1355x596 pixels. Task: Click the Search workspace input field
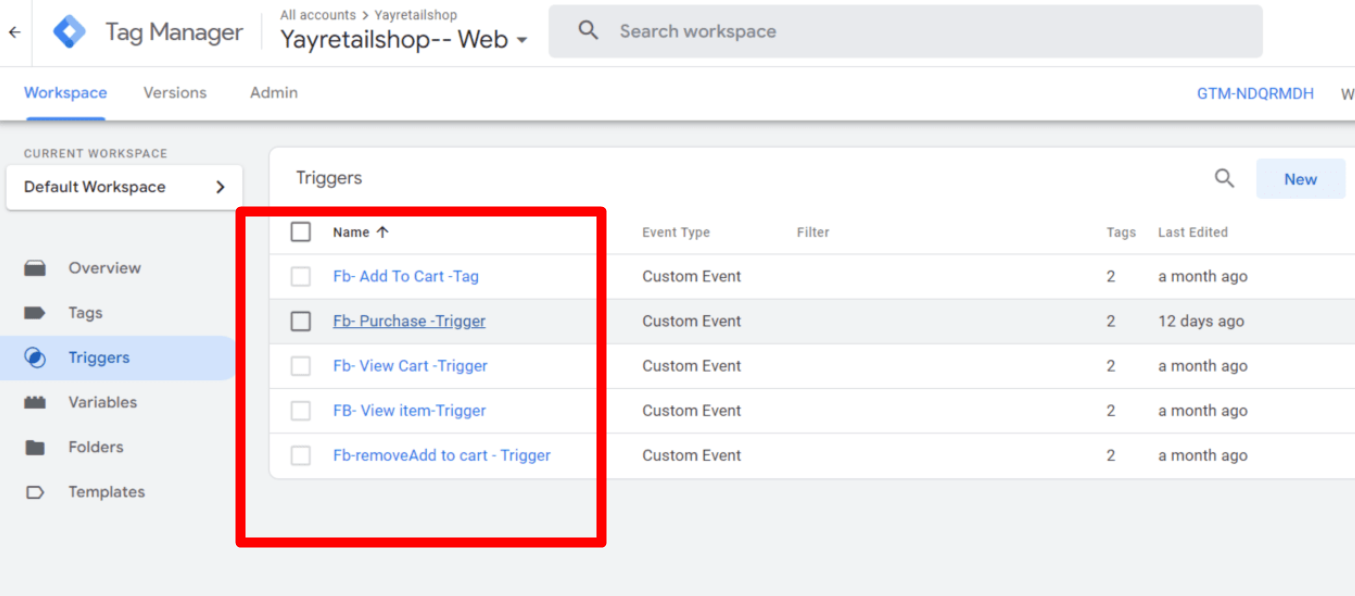click(x=905, y=32)
